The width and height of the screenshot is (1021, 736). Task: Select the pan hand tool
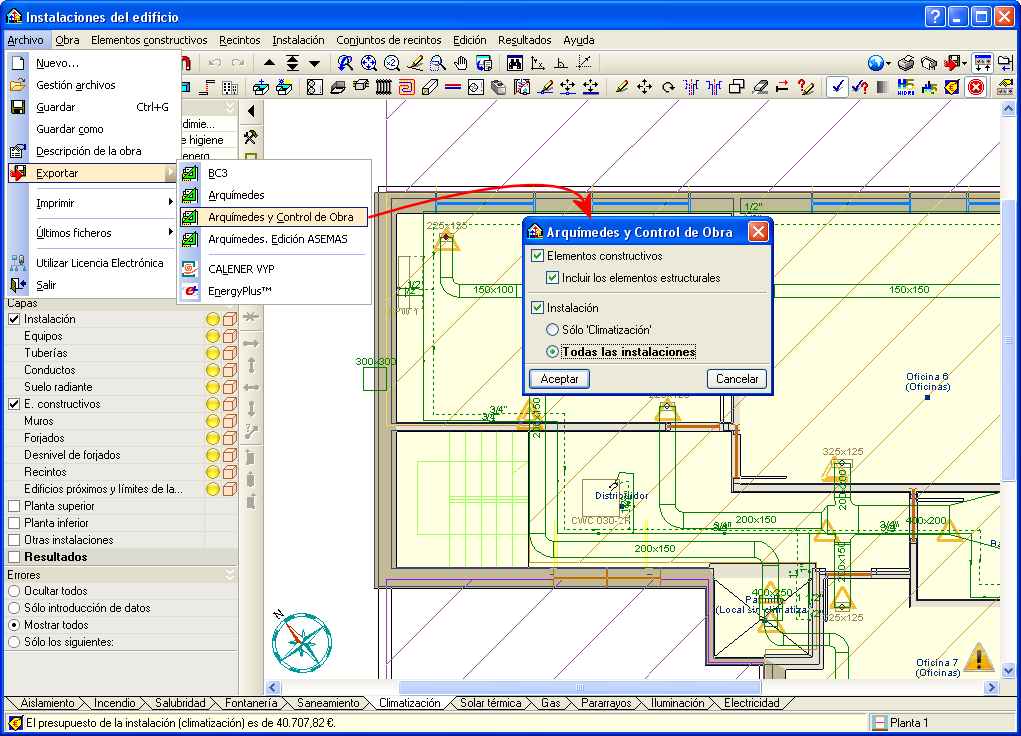coord(461,63)
